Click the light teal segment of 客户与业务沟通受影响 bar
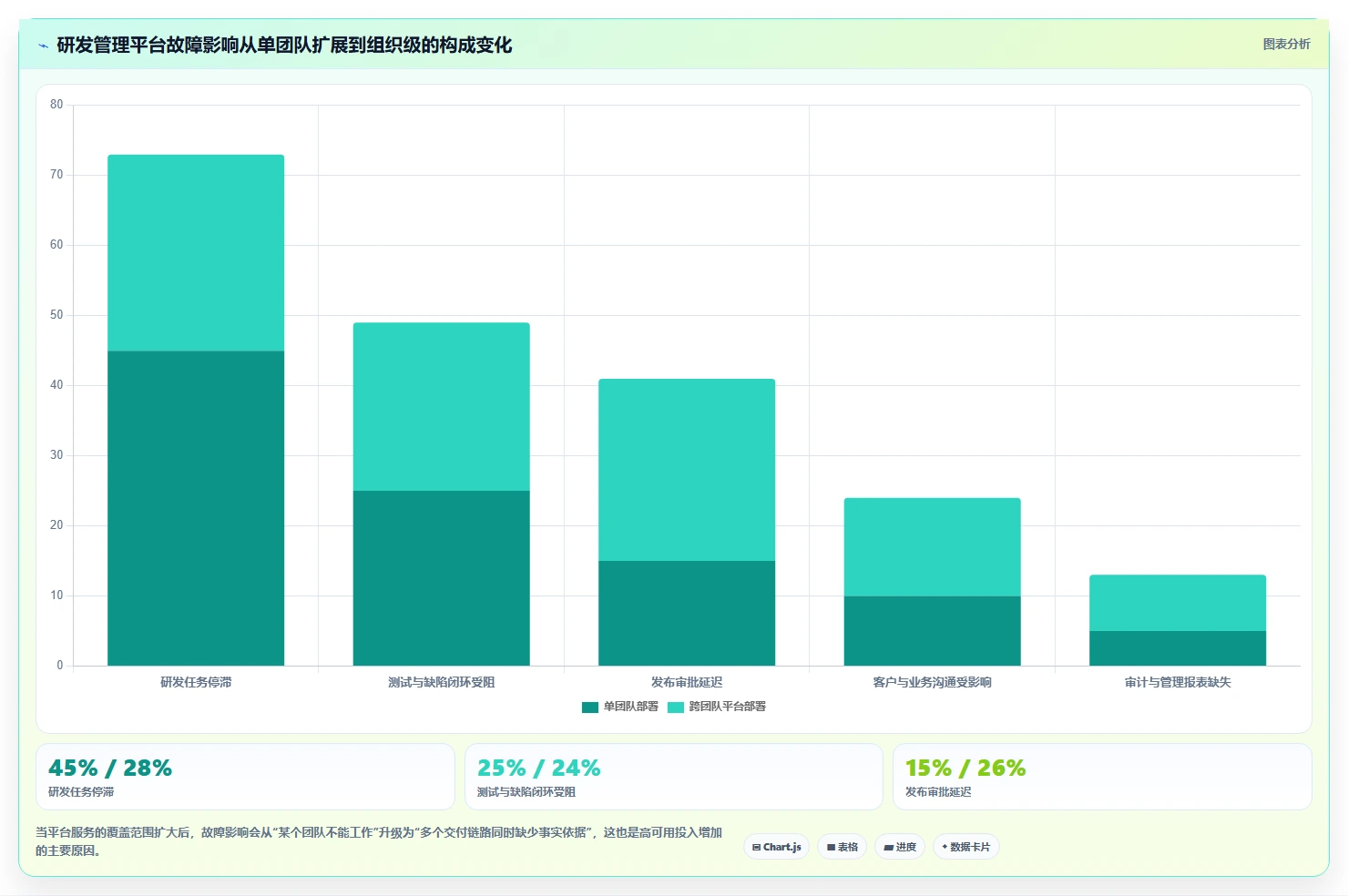1348x896 pixels. pyautogui.click(x=933, y=547)
